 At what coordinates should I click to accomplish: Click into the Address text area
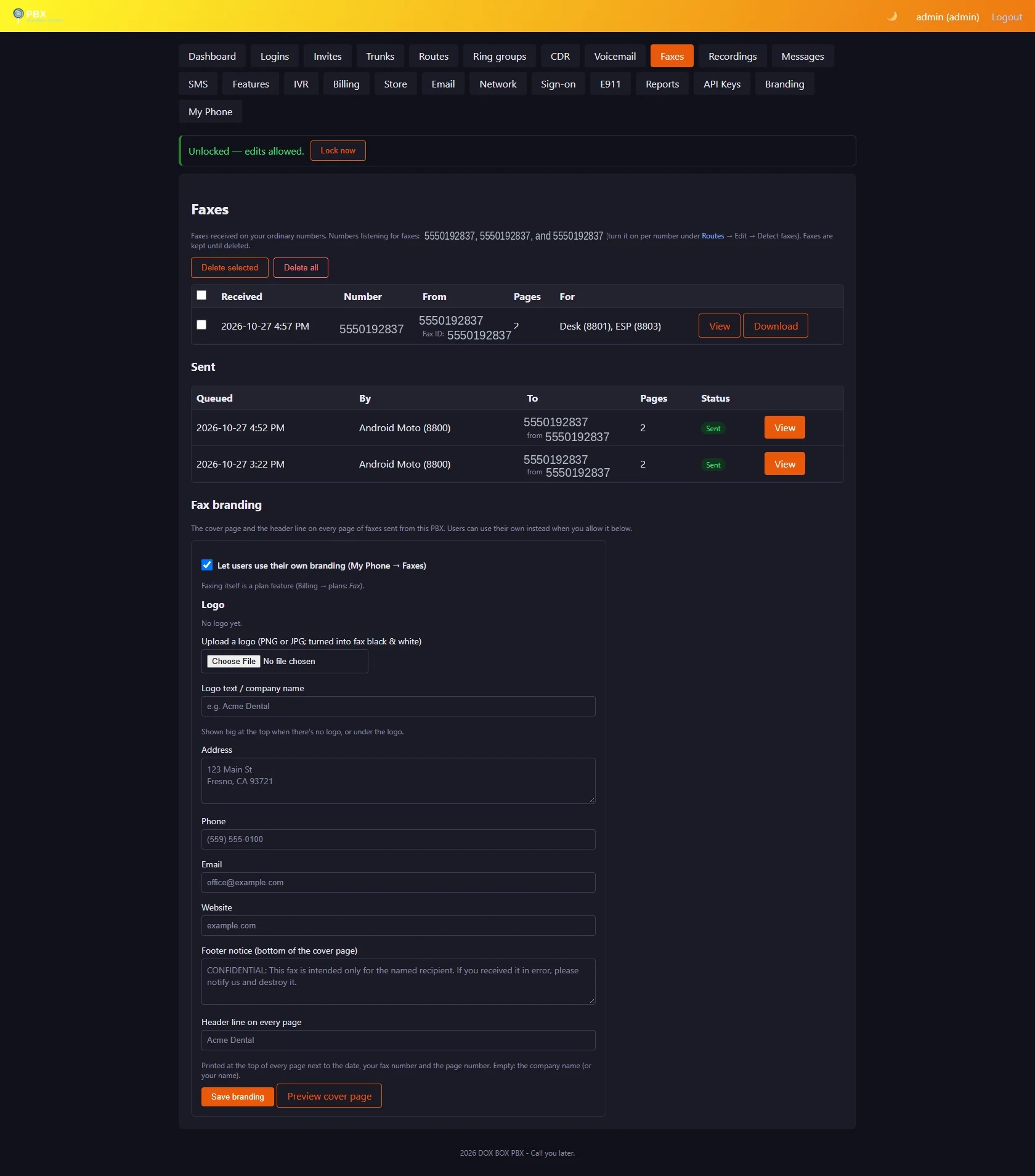[x=398, y=781]
